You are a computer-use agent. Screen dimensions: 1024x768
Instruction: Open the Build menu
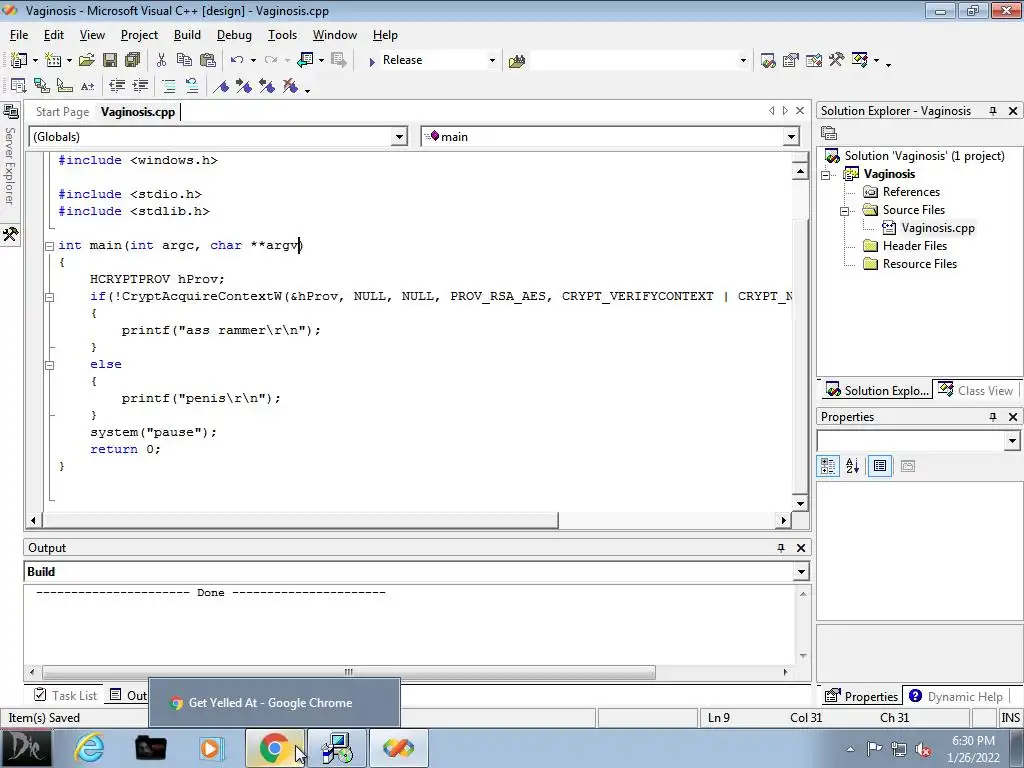(x=187, y=35)
